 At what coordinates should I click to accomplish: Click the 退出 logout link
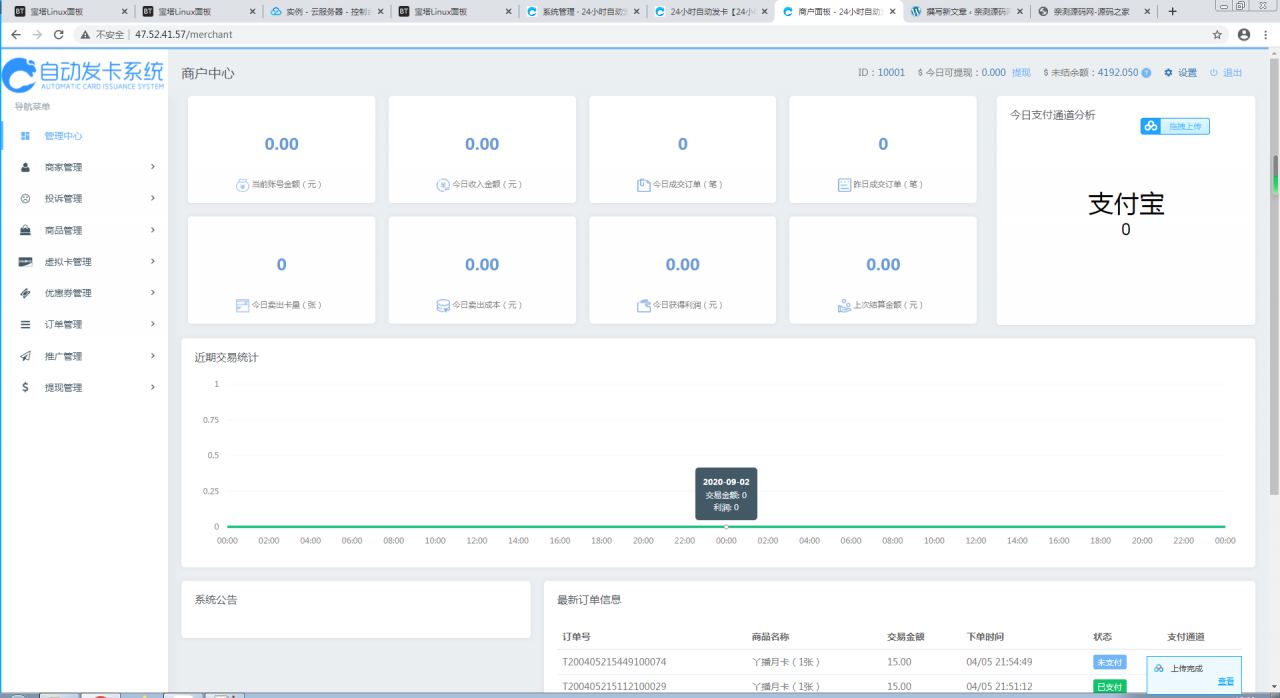[1232, 73]
